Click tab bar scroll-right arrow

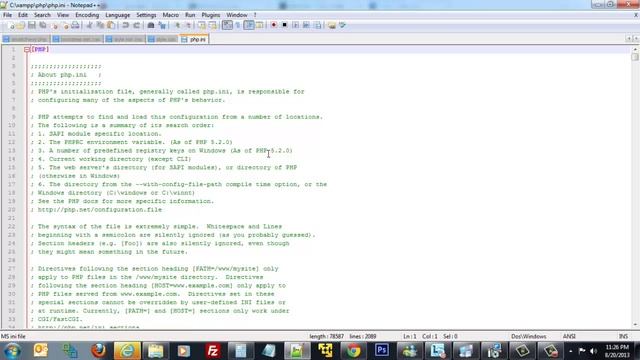635,38
